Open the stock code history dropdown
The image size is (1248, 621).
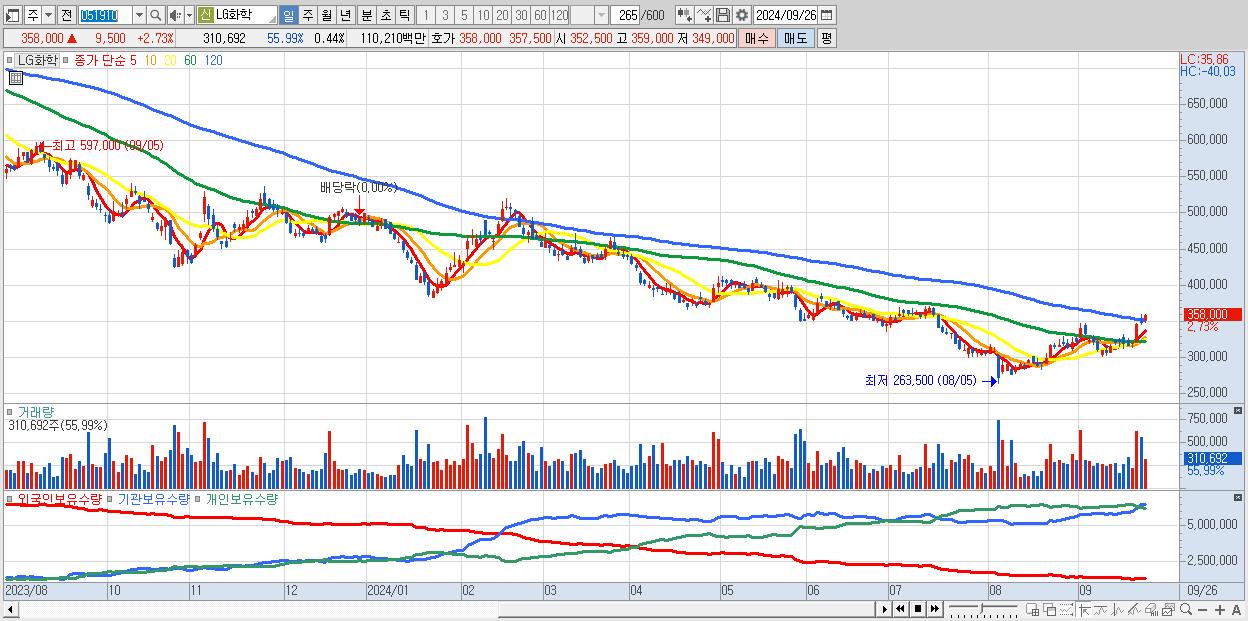[x=139, y=15]
